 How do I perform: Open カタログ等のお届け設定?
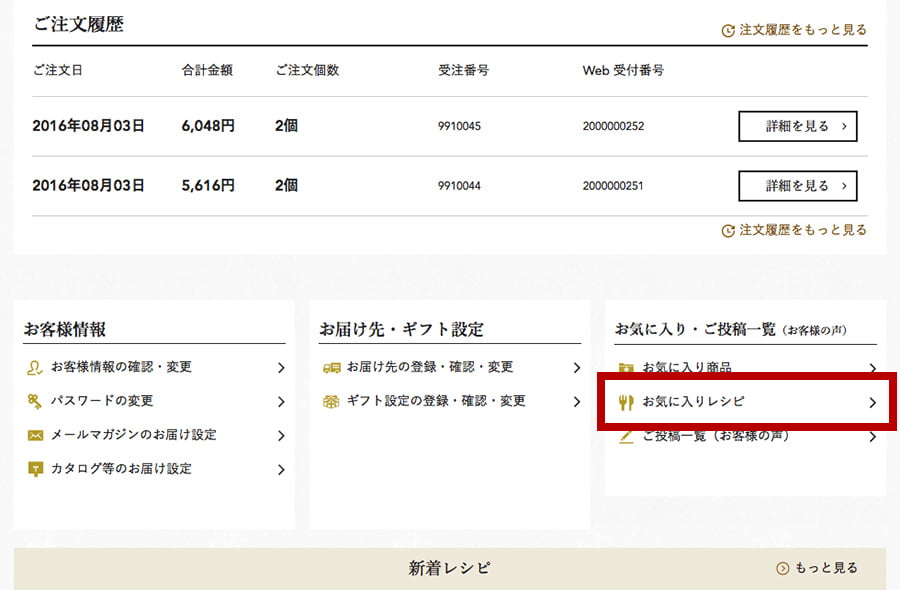[x=121, y=469]
